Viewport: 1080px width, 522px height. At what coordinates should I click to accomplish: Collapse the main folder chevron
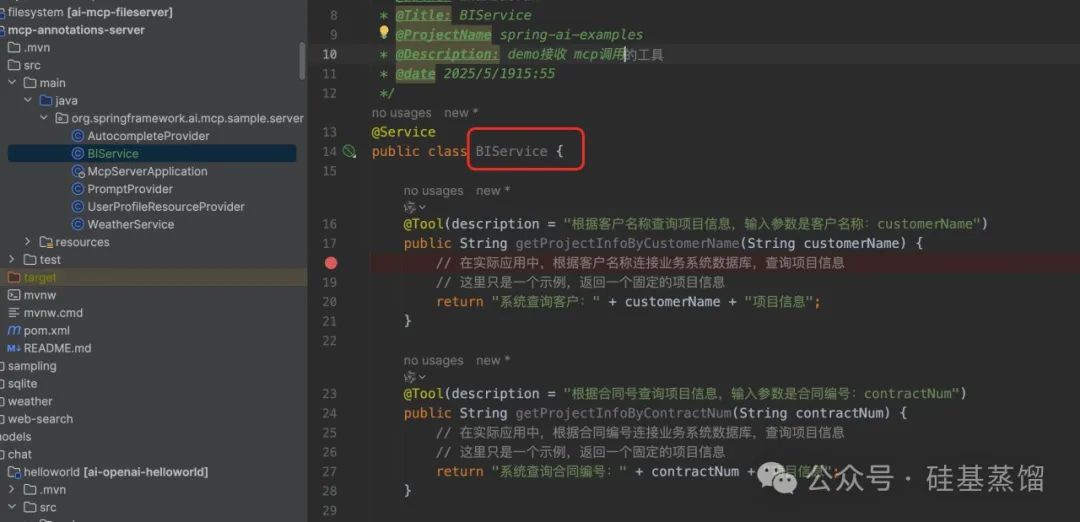(12, 83)
